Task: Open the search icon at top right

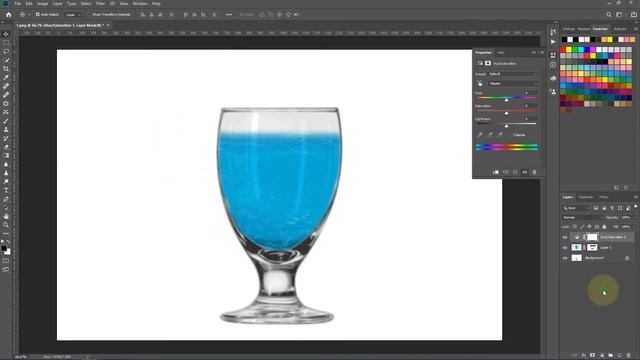Action: tap(609, 15)
